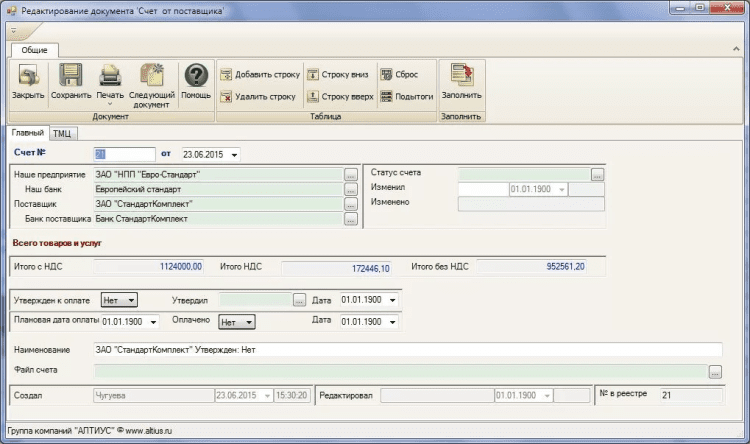Click the Сброс reset button
The width and height of the screenshot is (750, 444).
(399, 75)
